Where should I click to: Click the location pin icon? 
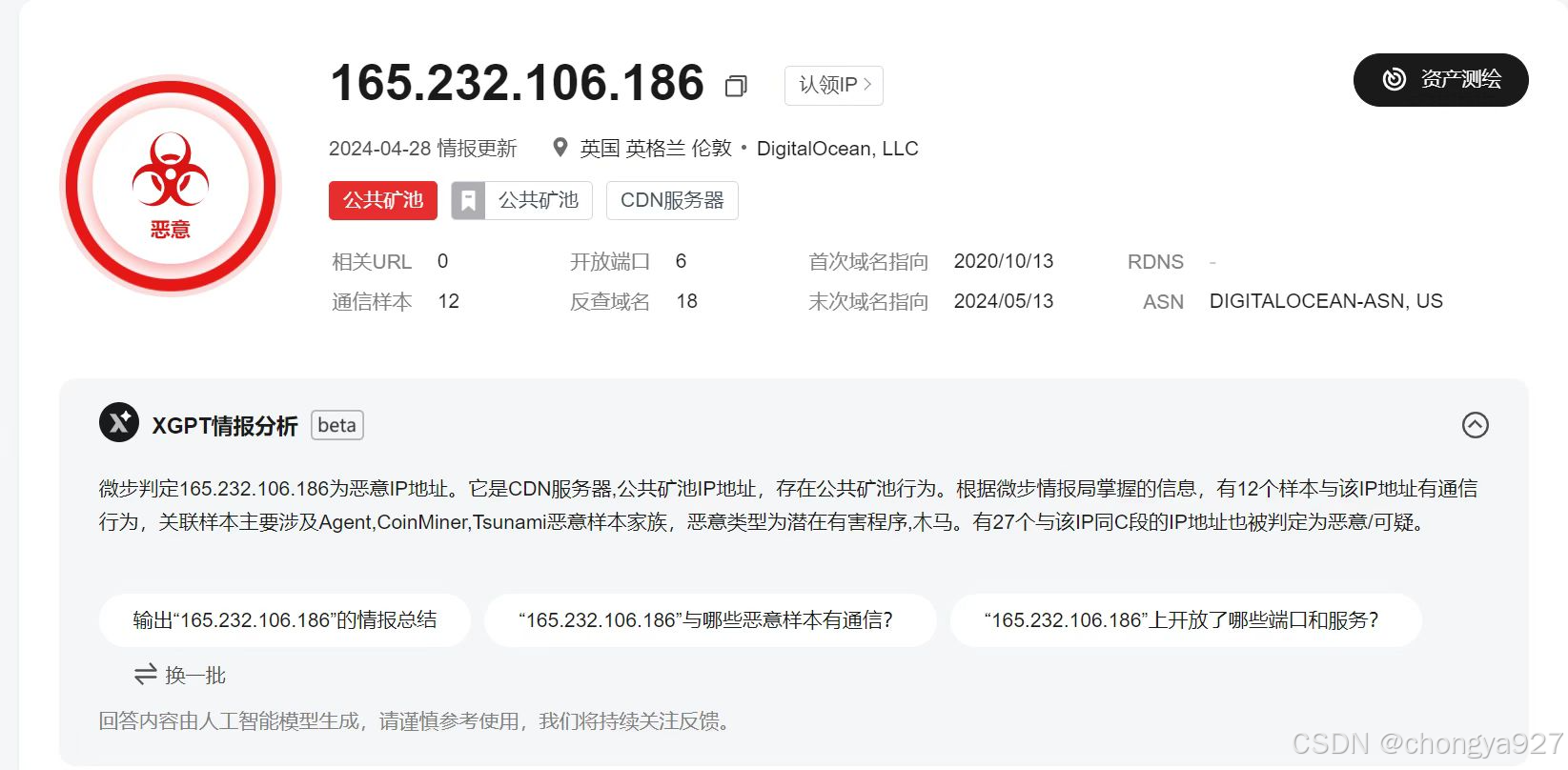point(560,148)
